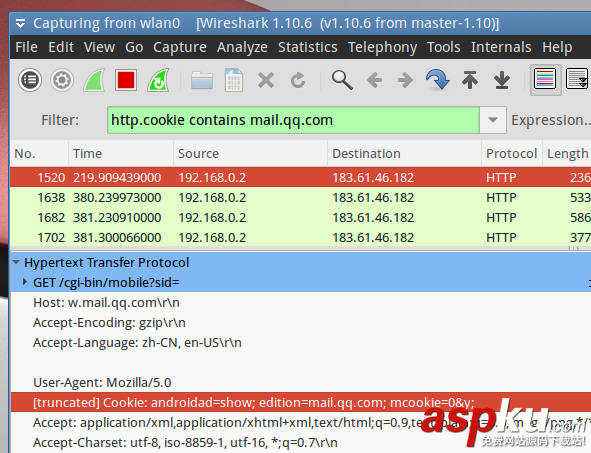Find a packet with magnifier icon
The height and width of the screenshot is (453, 591).
click(x=342, y=80)
